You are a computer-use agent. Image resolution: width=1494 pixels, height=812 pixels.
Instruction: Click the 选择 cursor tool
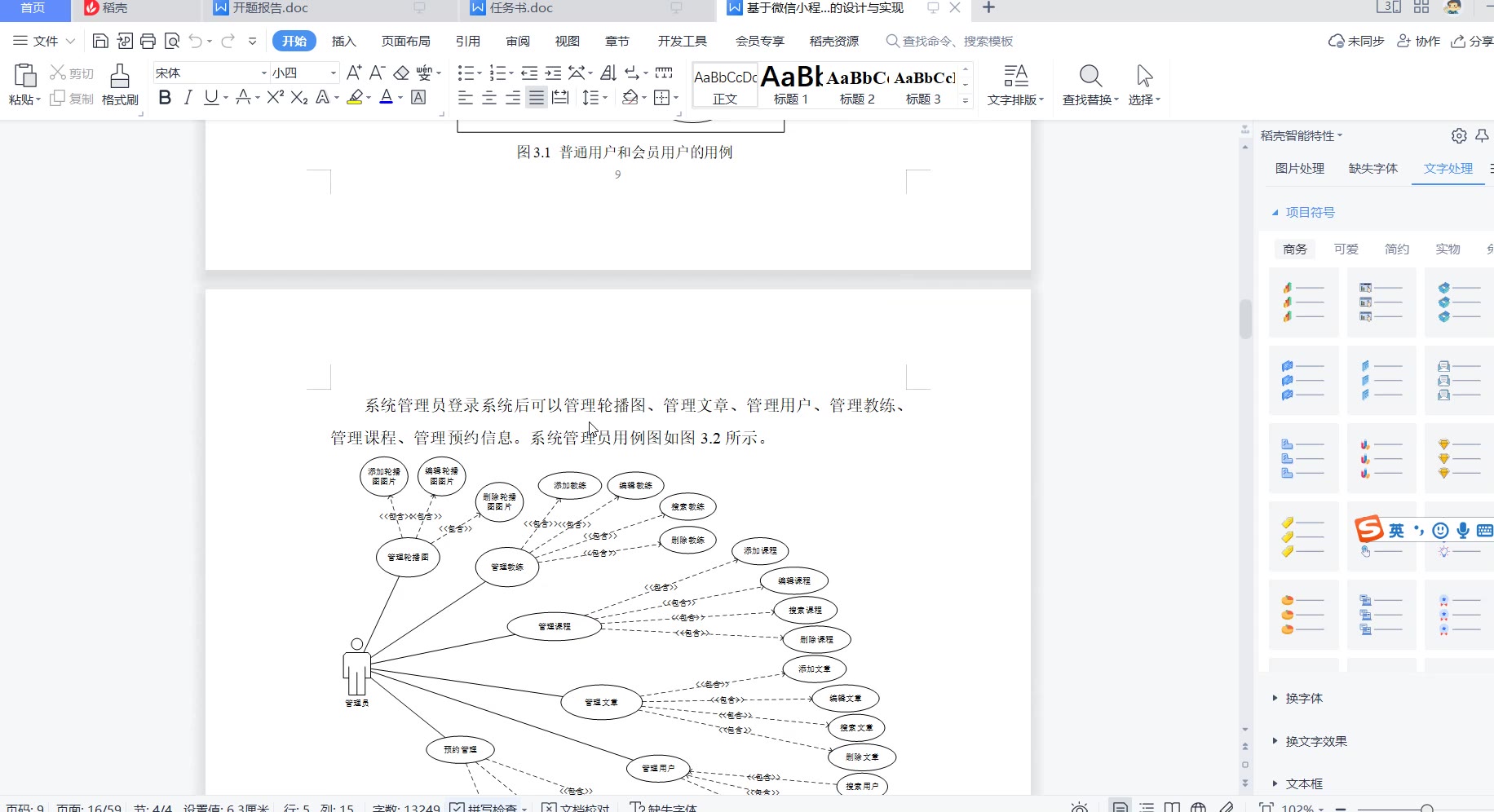tap(1144, 85)
